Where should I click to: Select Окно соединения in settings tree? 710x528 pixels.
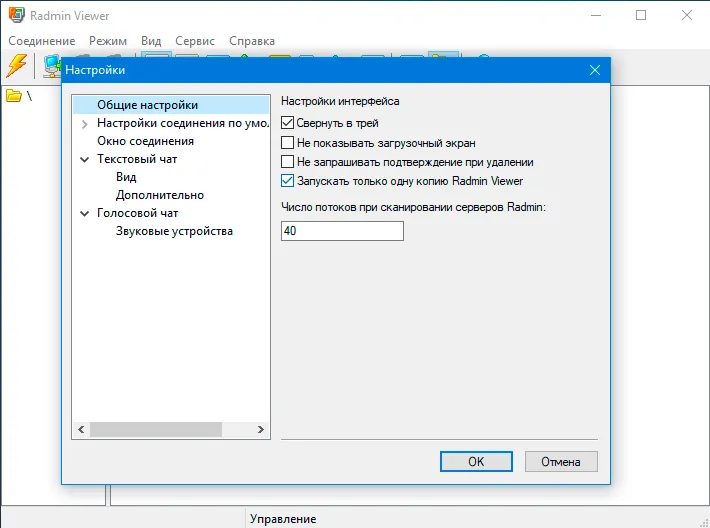click(145, 141)
